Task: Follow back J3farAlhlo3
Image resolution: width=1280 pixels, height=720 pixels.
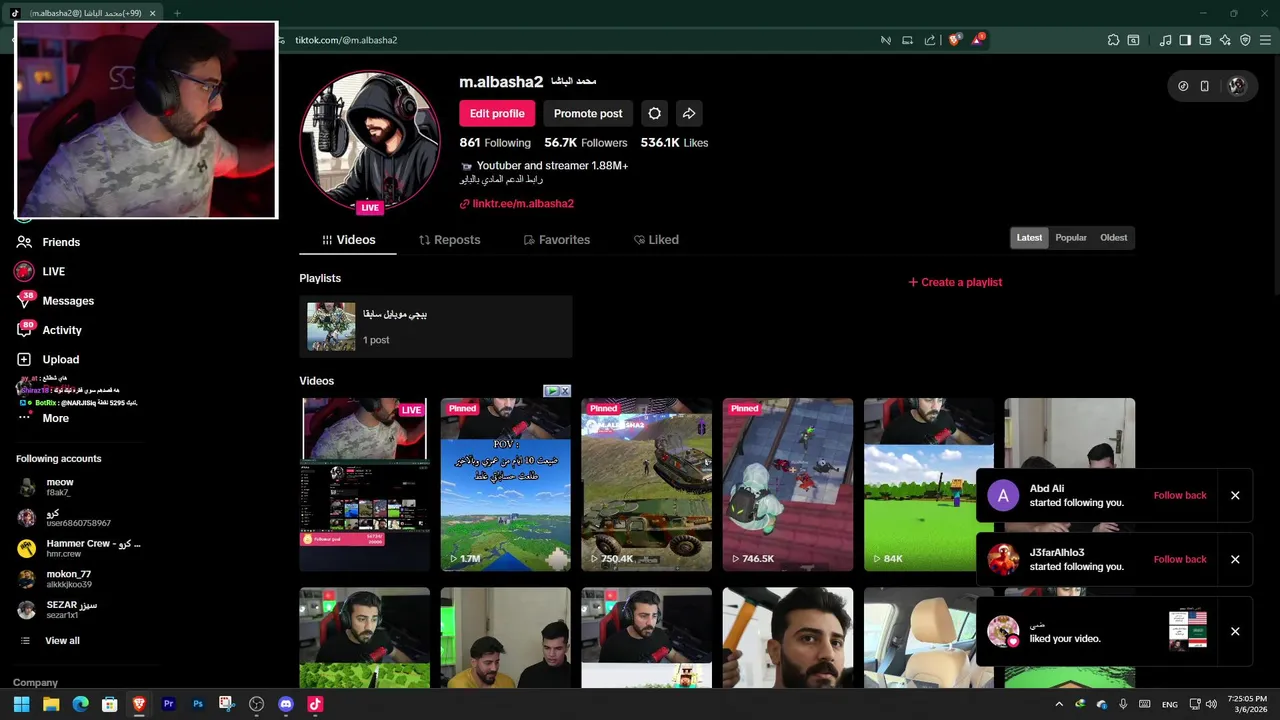Action: coord(1180,559)
